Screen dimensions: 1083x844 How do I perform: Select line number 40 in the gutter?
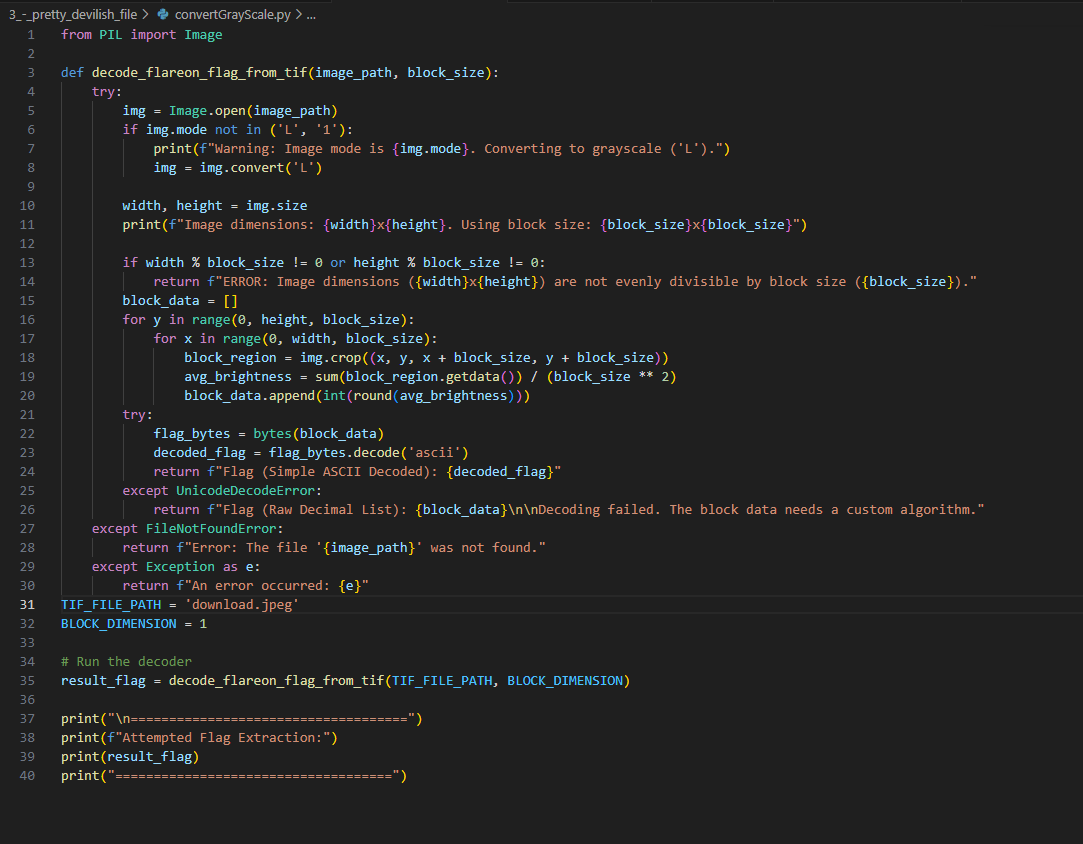click(27, 775)
